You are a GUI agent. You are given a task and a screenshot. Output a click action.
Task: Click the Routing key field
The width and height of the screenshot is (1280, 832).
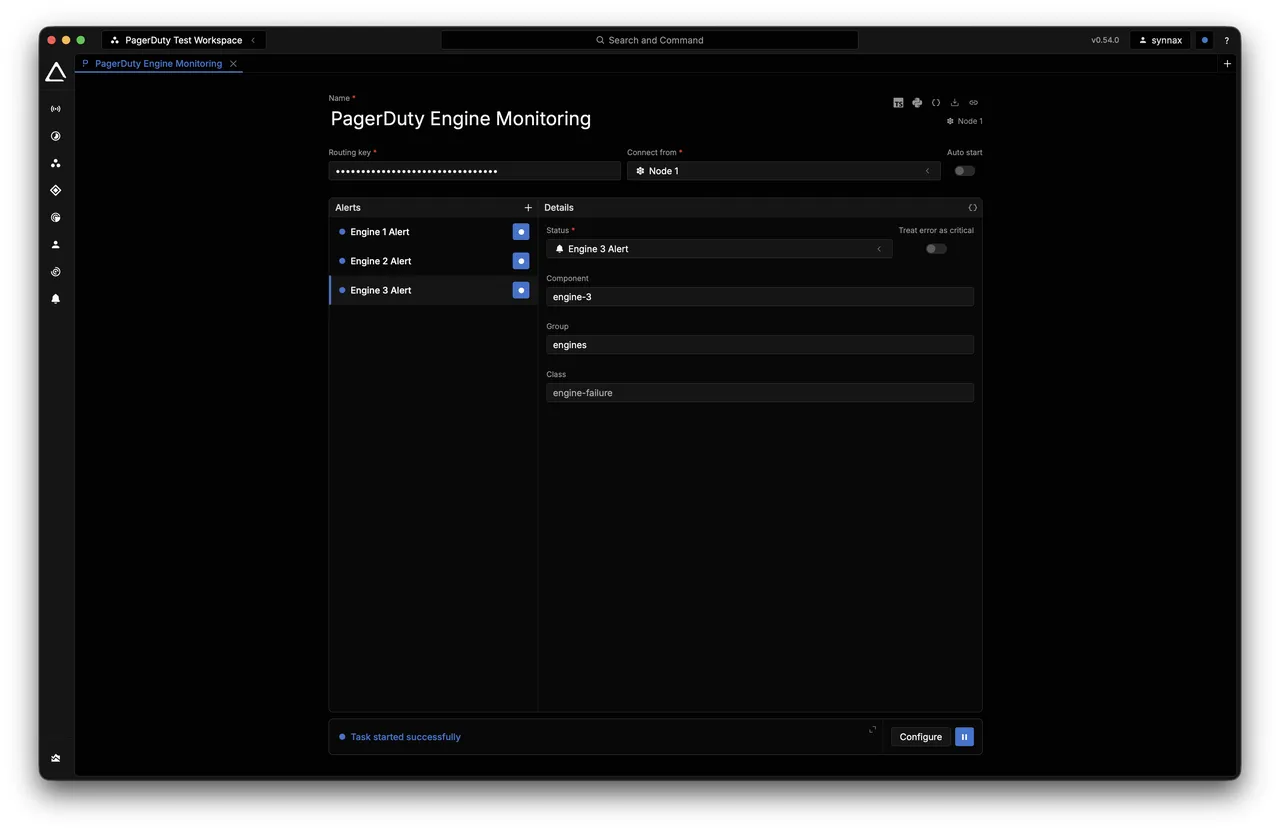click(475, 171)
